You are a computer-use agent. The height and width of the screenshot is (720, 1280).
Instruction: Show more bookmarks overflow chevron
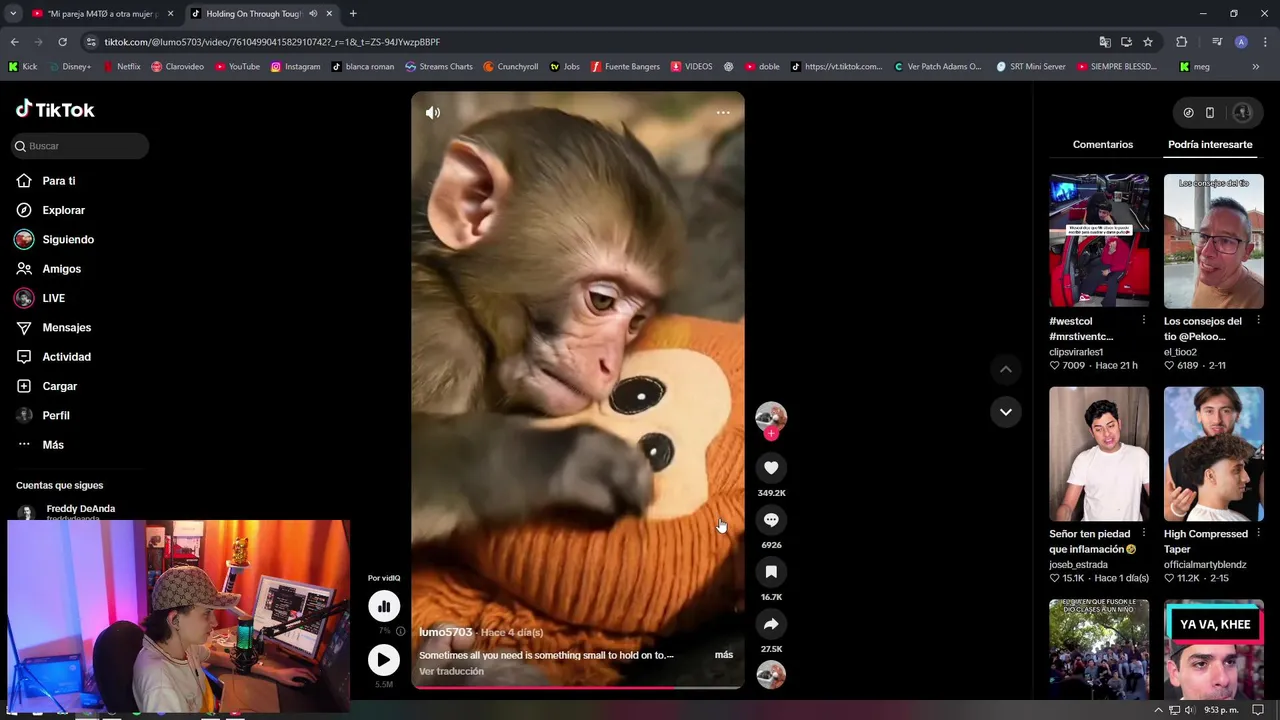(1256, 67)
